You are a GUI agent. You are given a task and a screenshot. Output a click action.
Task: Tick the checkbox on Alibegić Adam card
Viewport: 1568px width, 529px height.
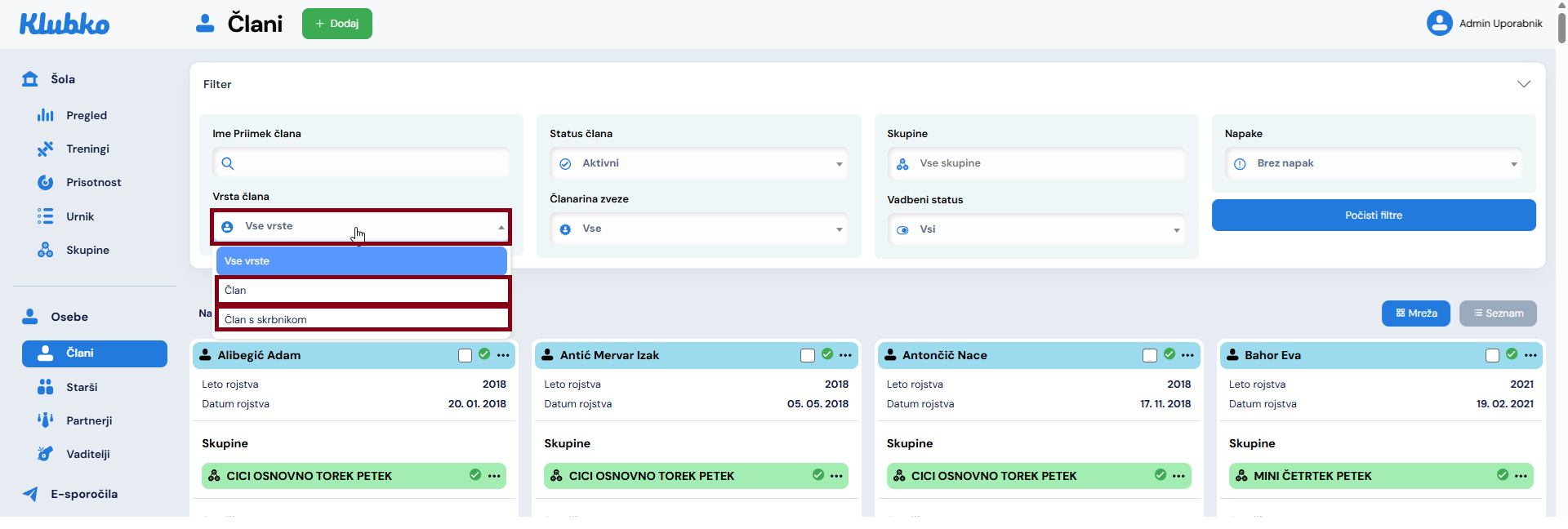pyautogui.click(x=465, y=355)
